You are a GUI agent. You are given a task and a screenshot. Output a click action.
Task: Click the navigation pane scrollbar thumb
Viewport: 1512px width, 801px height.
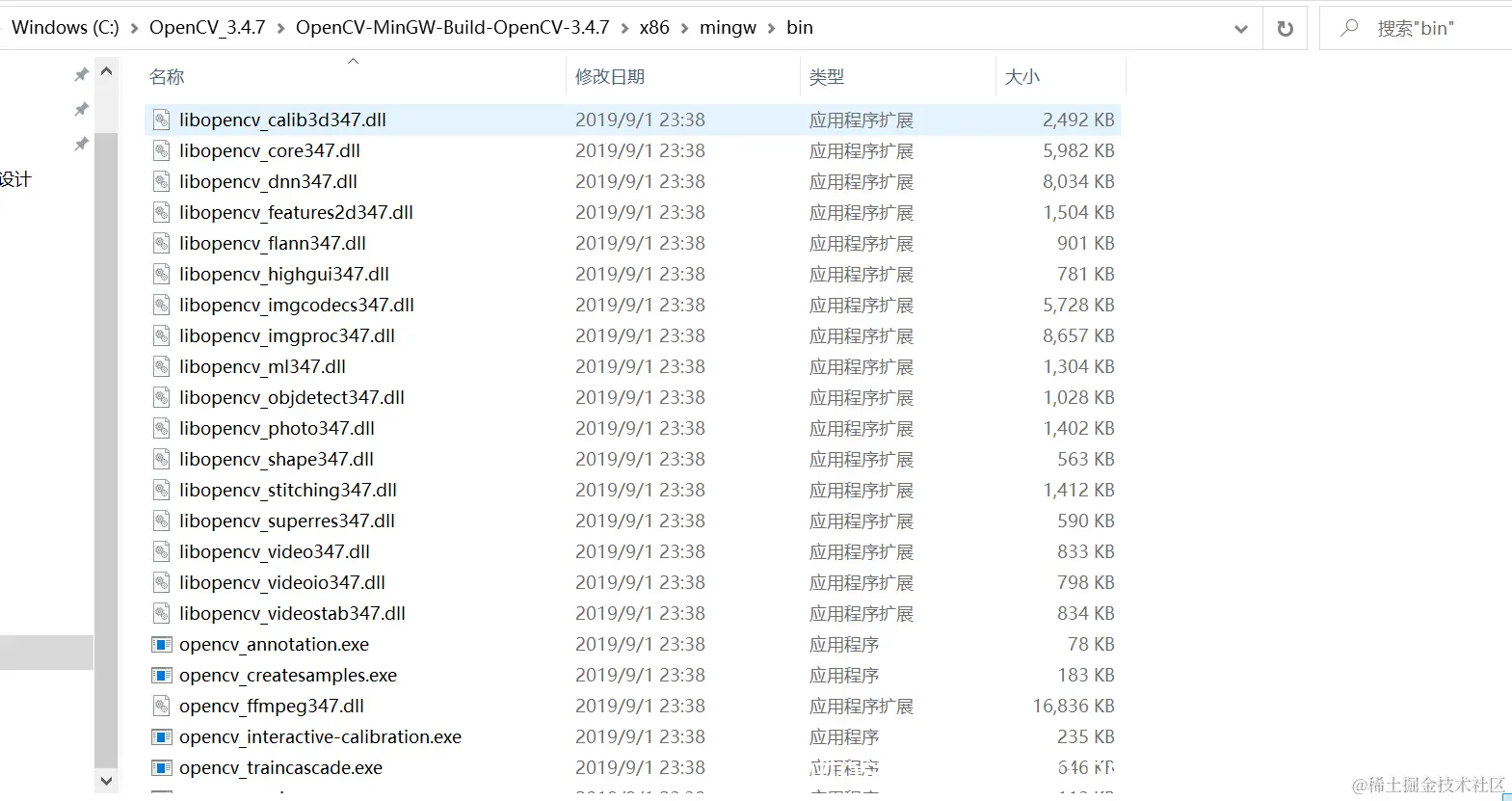pyautogui.click(x=106, y=451)
